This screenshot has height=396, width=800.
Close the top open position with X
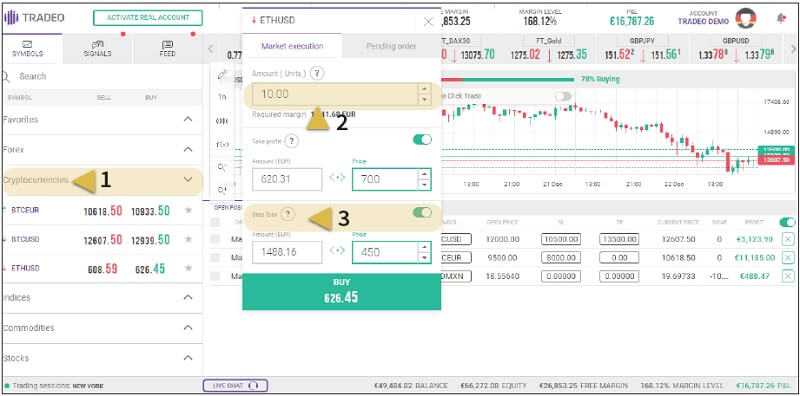(788, 239)
